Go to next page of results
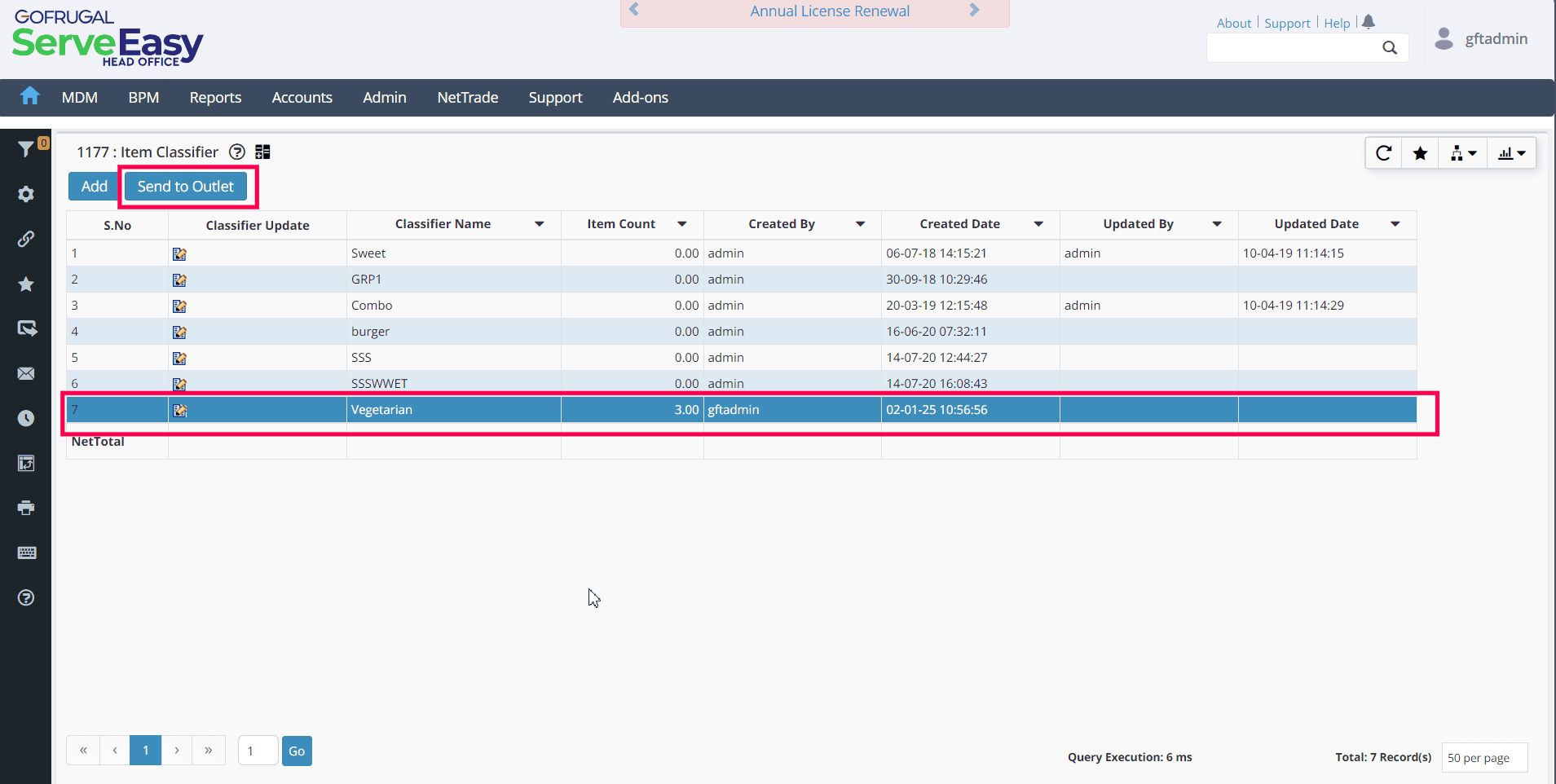 pyautogui.click(x=177, y=751)
